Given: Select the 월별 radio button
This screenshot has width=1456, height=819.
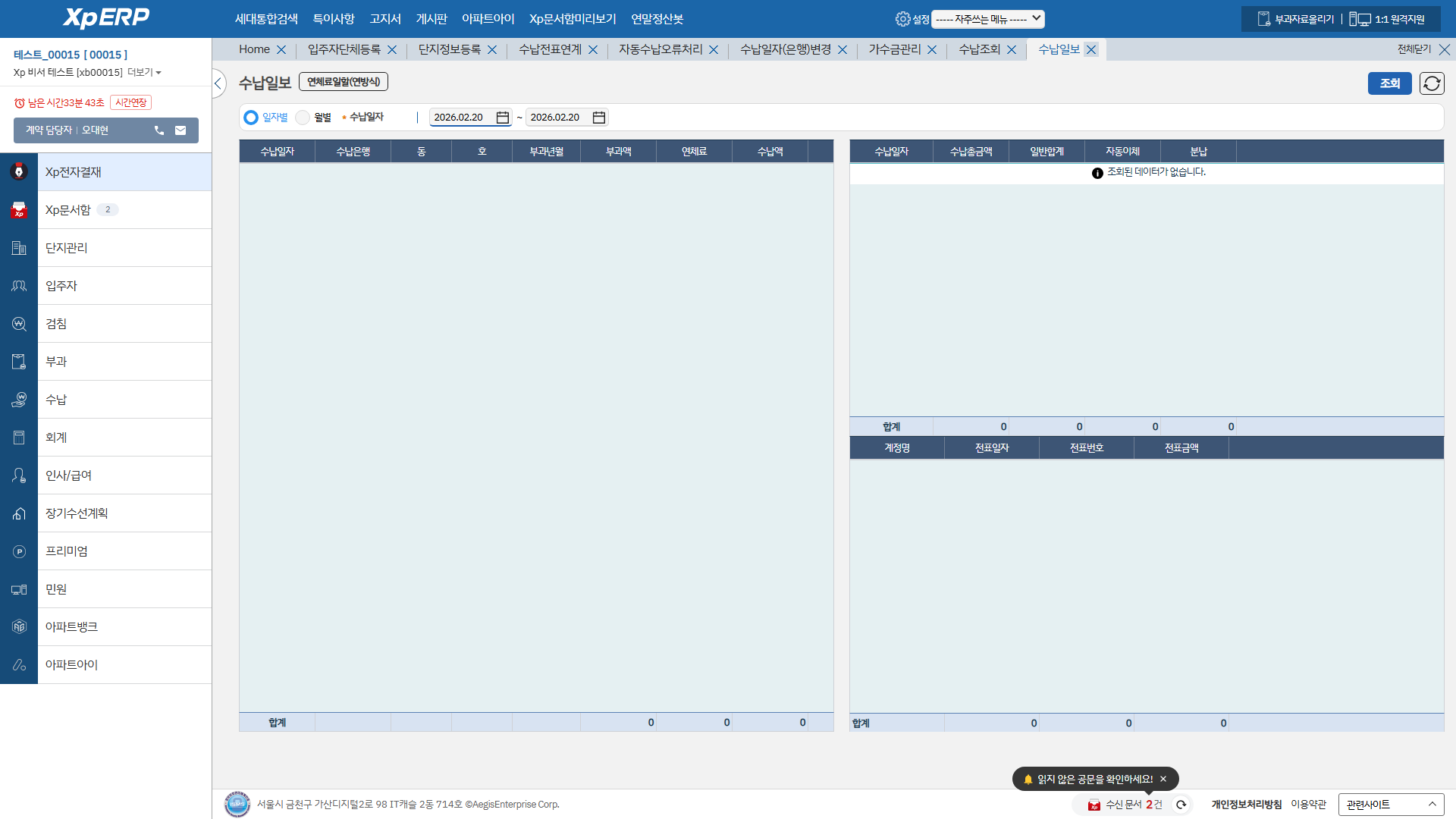Looking at the screenshot, I should tap(303, 118).
